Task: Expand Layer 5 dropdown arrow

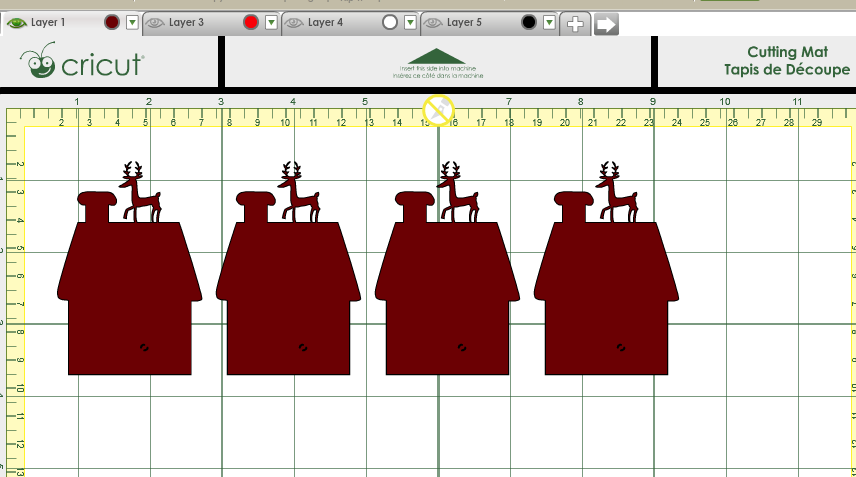Action: pos(549,22)
